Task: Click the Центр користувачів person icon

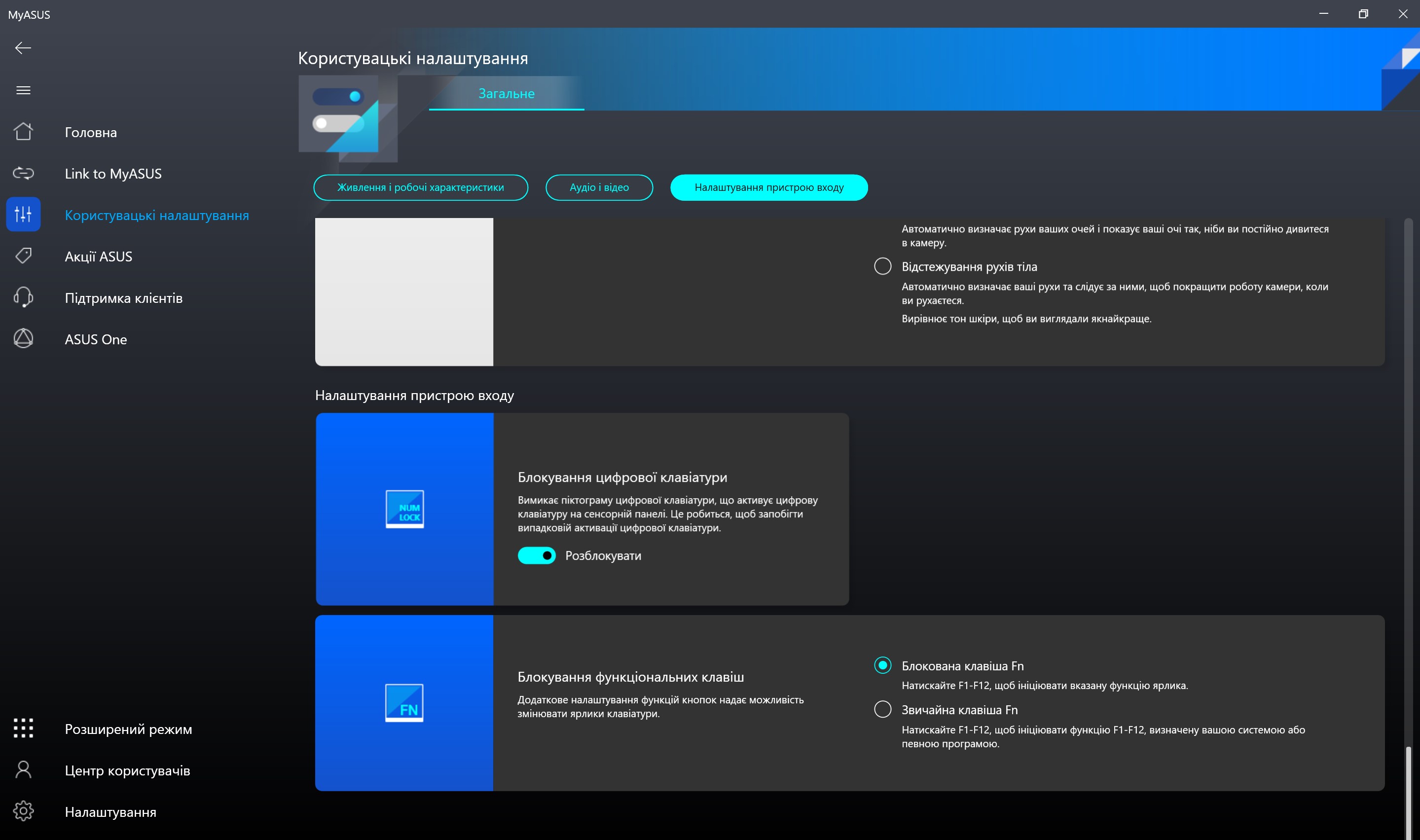Action: 23,770
